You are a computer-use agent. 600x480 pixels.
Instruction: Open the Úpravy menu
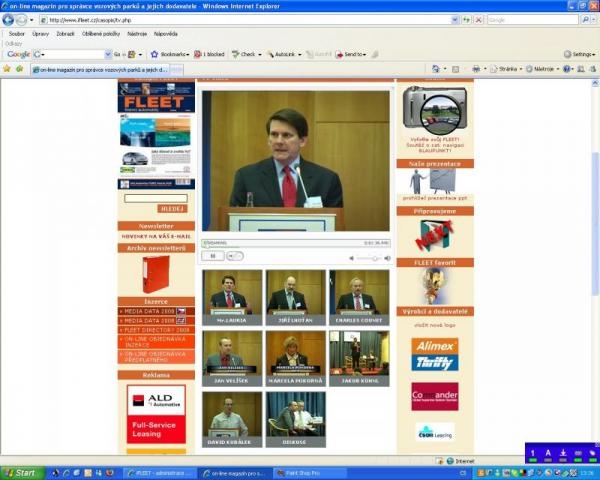[41, 34]
